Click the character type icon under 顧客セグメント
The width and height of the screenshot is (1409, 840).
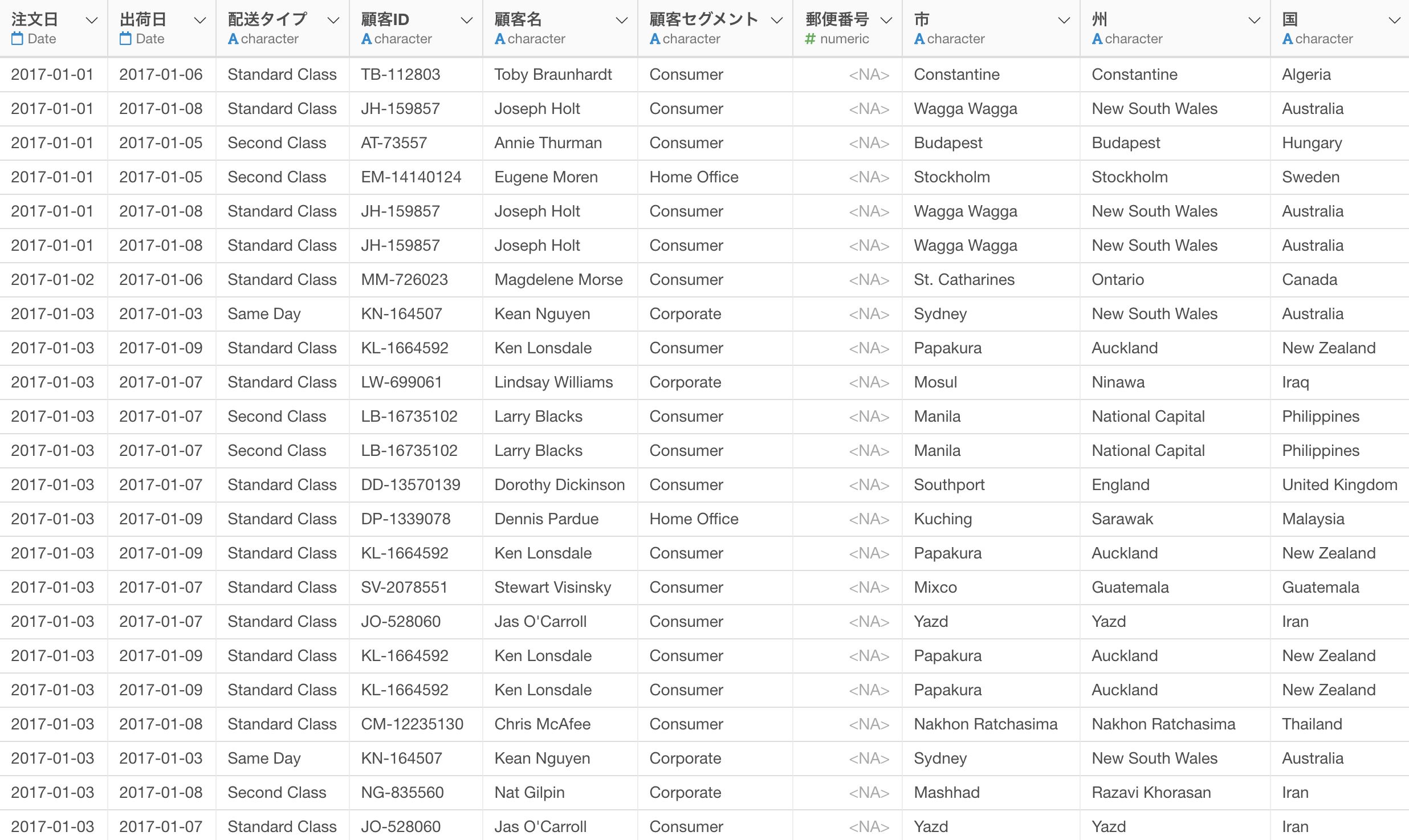[x=655, y=39]
